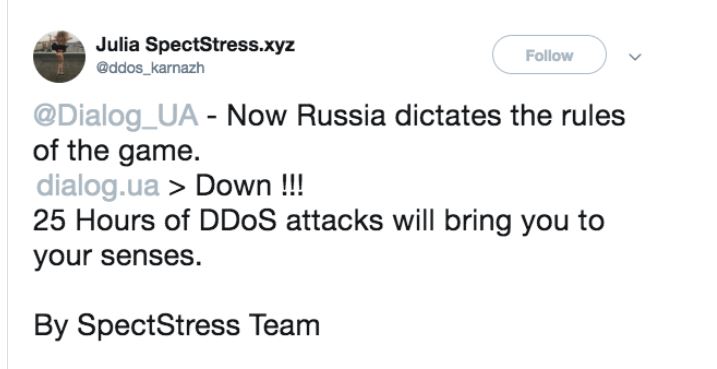Click the Follow button
Viewport: 717px width, 369px height.
coord(549,55)
